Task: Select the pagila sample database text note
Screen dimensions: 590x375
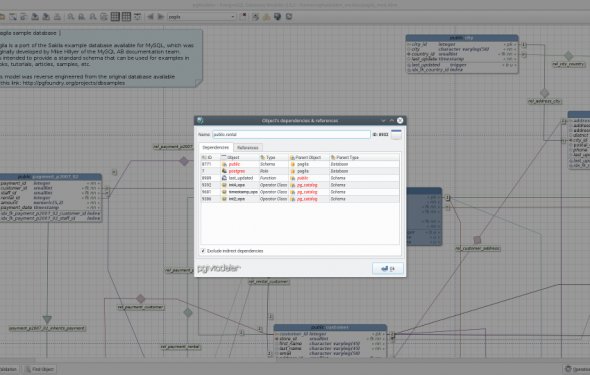Action: [x=100, y=58]
